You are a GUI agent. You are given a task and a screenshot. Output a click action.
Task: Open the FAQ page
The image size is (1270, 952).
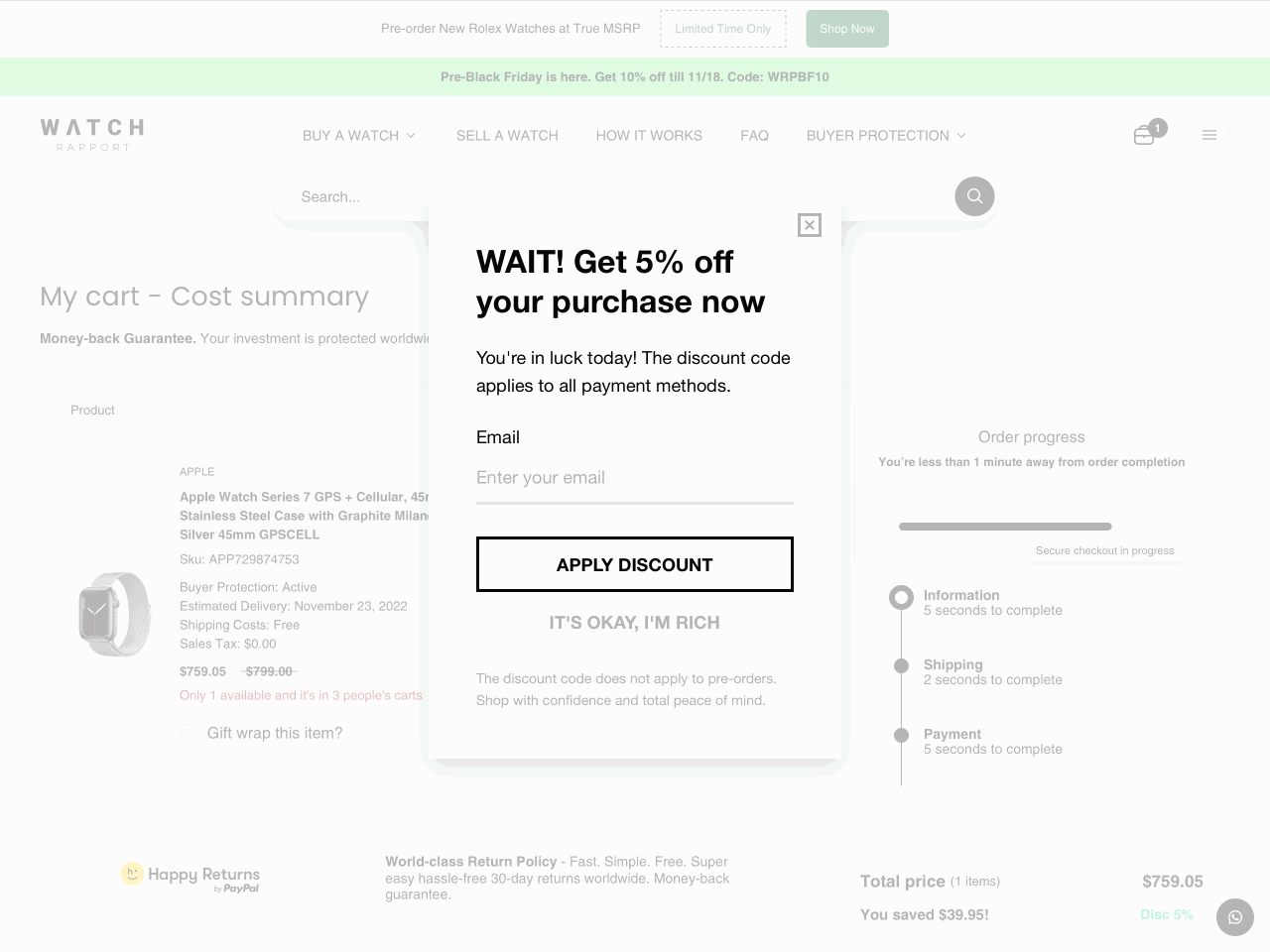click(x=754, y=135)
